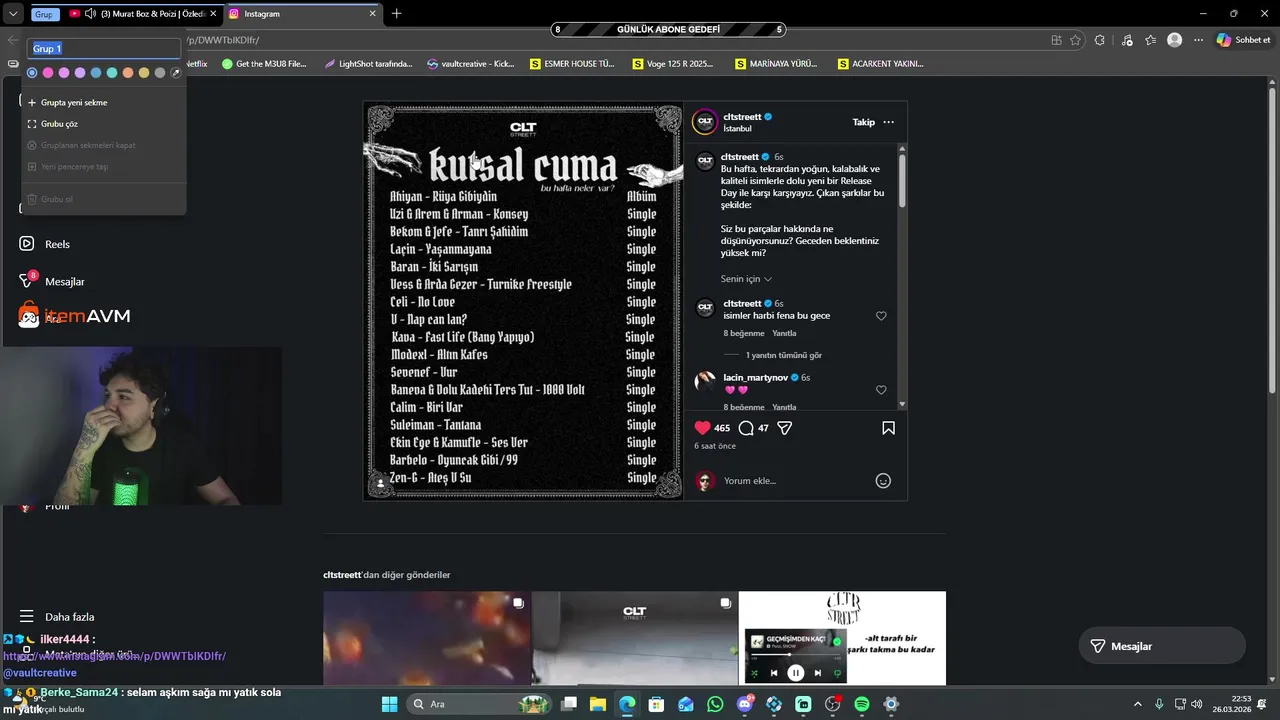Open the browser profile avatar
Viewport: 1280px width, 720px height.
1175,40
